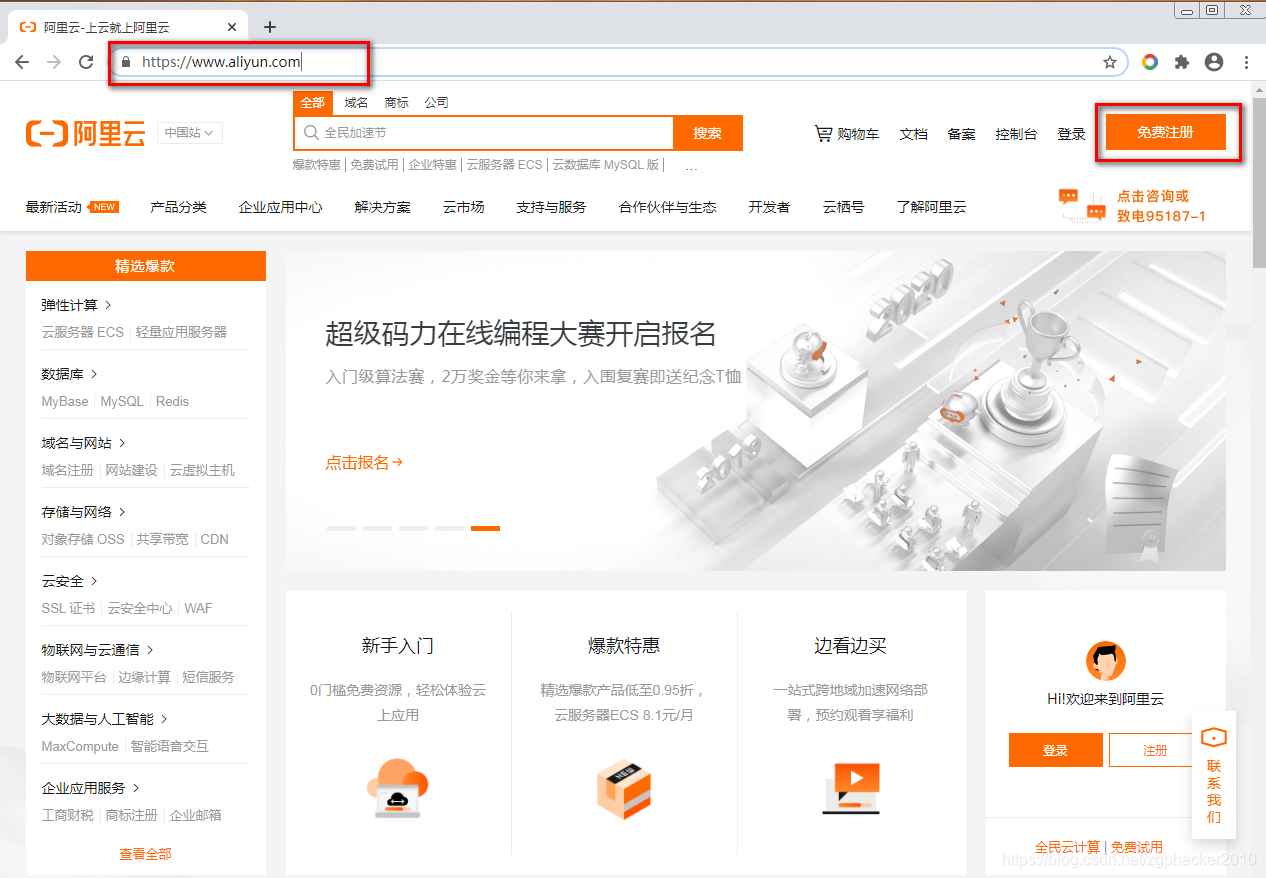Click the address bar URL field

click(620, 62)
